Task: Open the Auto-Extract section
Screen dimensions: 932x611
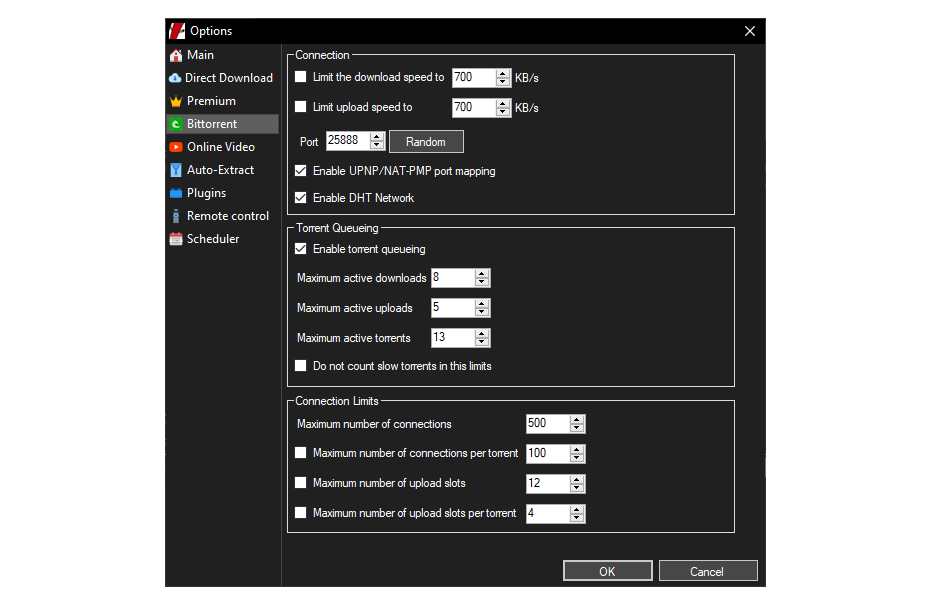Action: click(222, 170)
